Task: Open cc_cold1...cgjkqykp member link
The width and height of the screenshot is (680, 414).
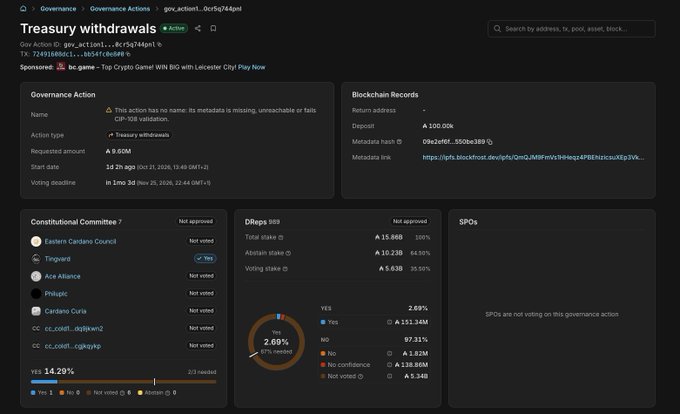Action: [x=72, y=346]
